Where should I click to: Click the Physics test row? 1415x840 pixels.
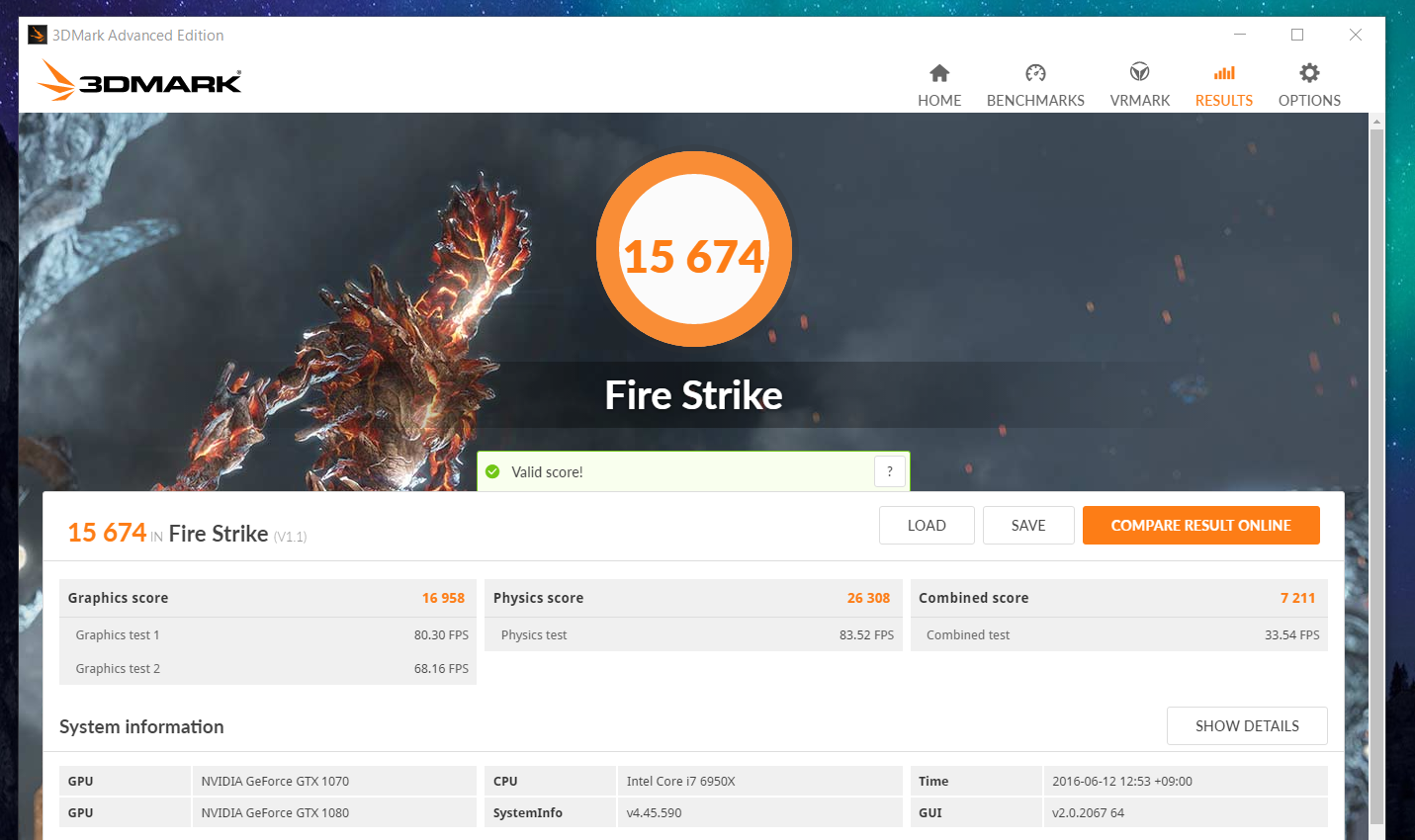(x=693, y=635)
